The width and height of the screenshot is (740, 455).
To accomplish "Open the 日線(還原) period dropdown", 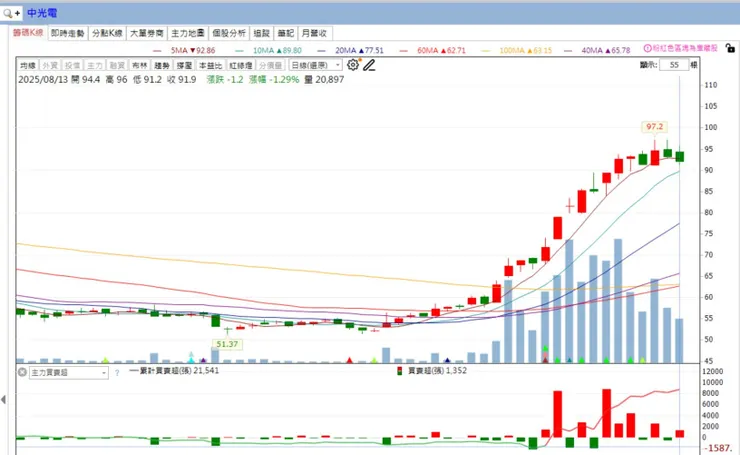I will coord(315,65).
